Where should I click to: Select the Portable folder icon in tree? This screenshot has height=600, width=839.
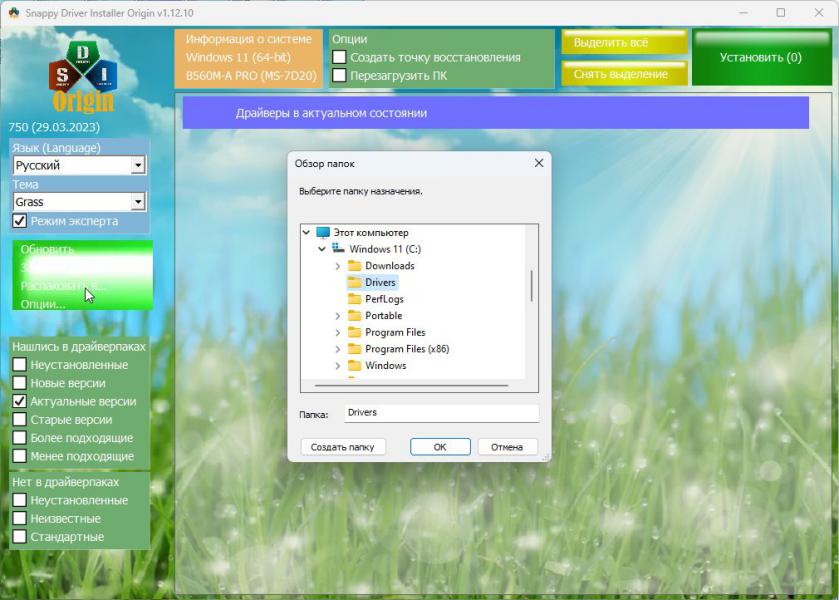[354, 316]
